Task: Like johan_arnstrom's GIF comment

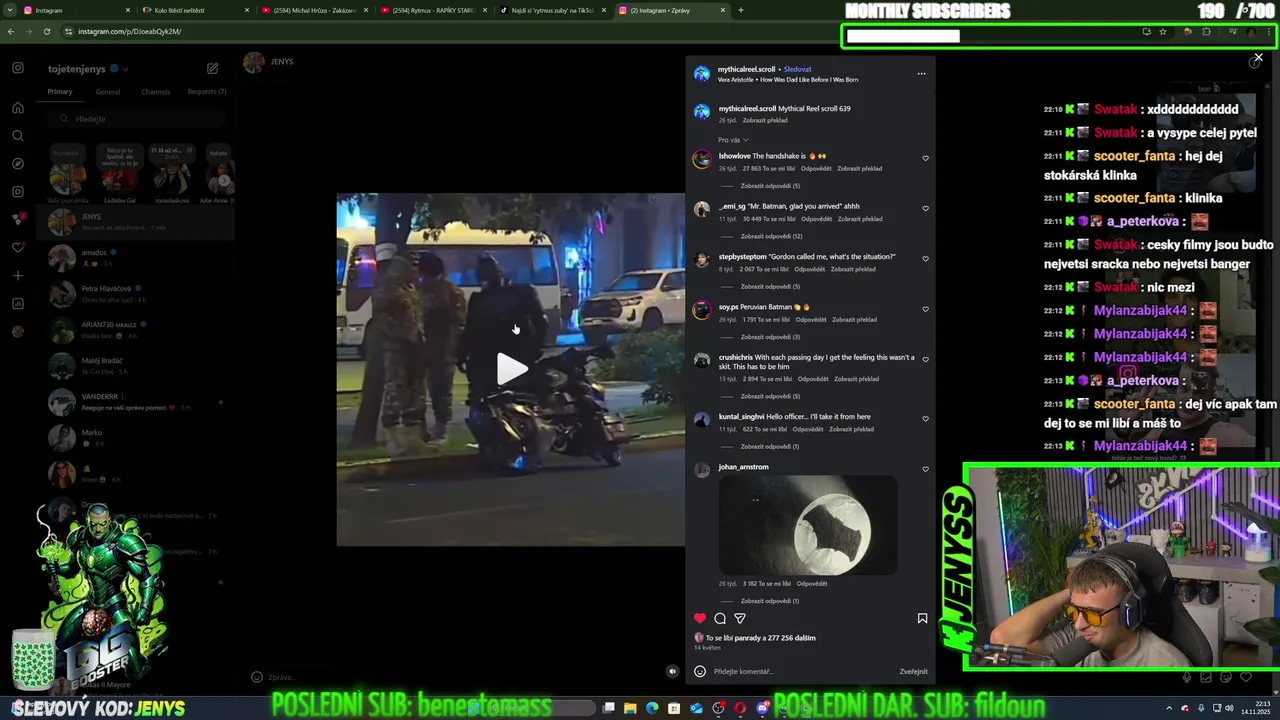Action: (925, 468)
